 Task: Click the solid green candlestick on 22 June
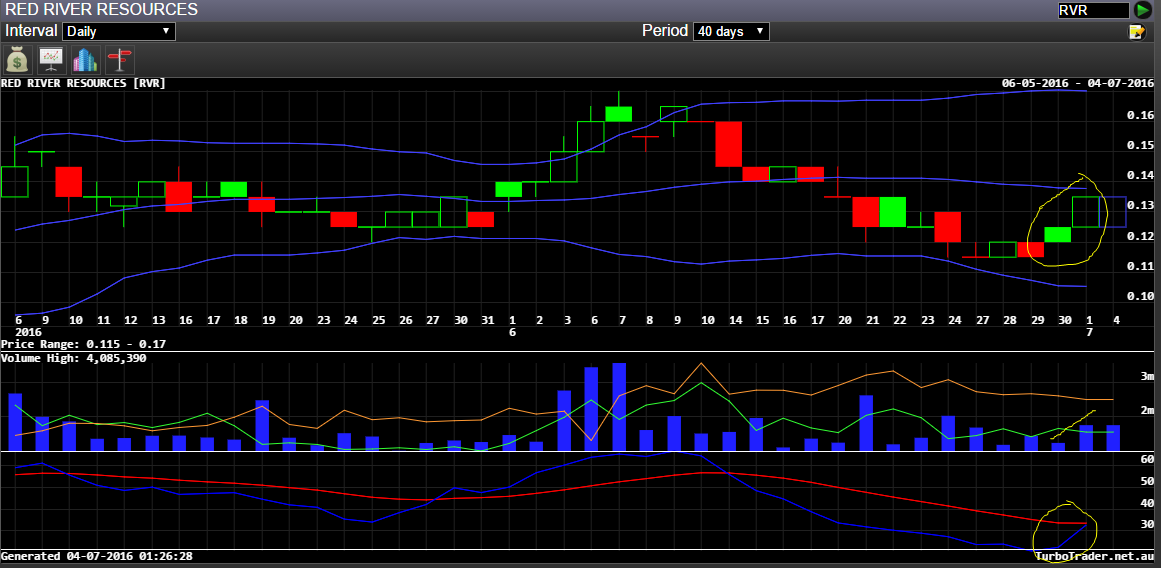[x=892, y=212]
